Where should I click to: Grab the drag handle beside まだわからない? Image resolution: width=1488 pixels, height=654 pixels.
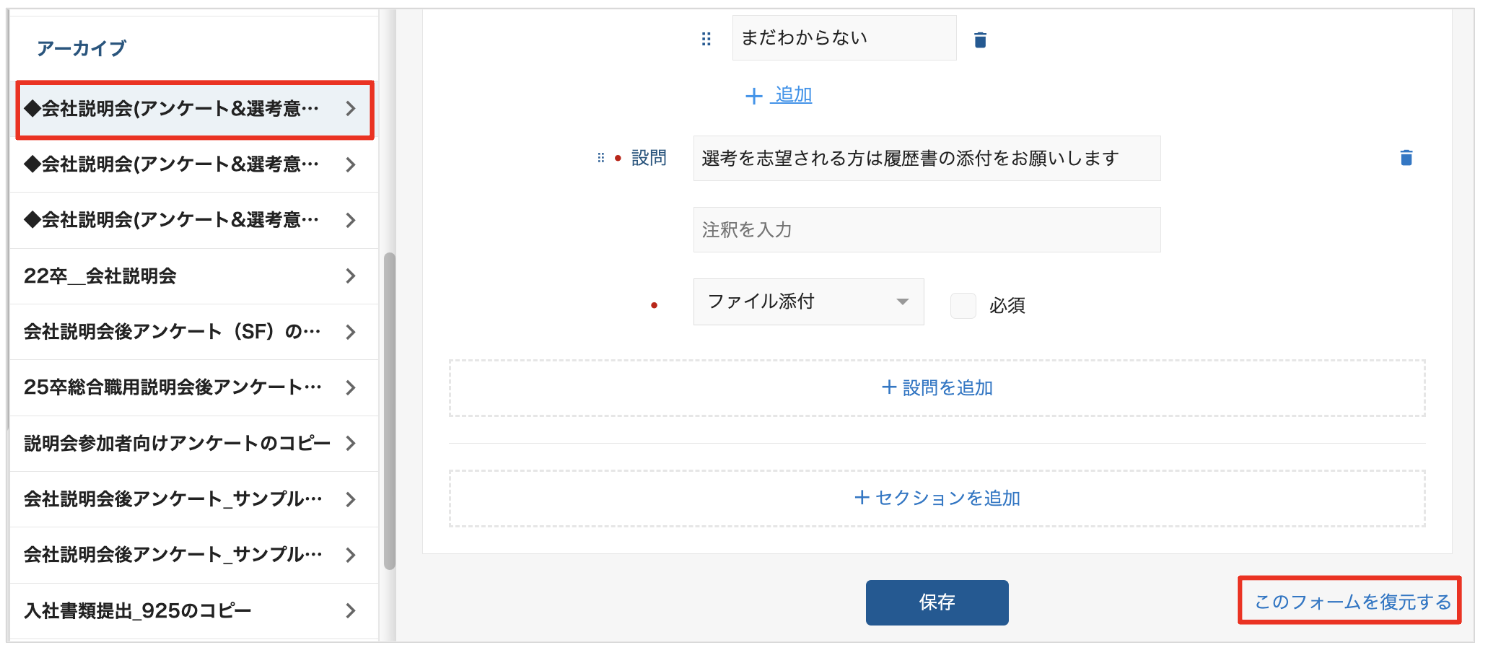[x=706, y=39]
